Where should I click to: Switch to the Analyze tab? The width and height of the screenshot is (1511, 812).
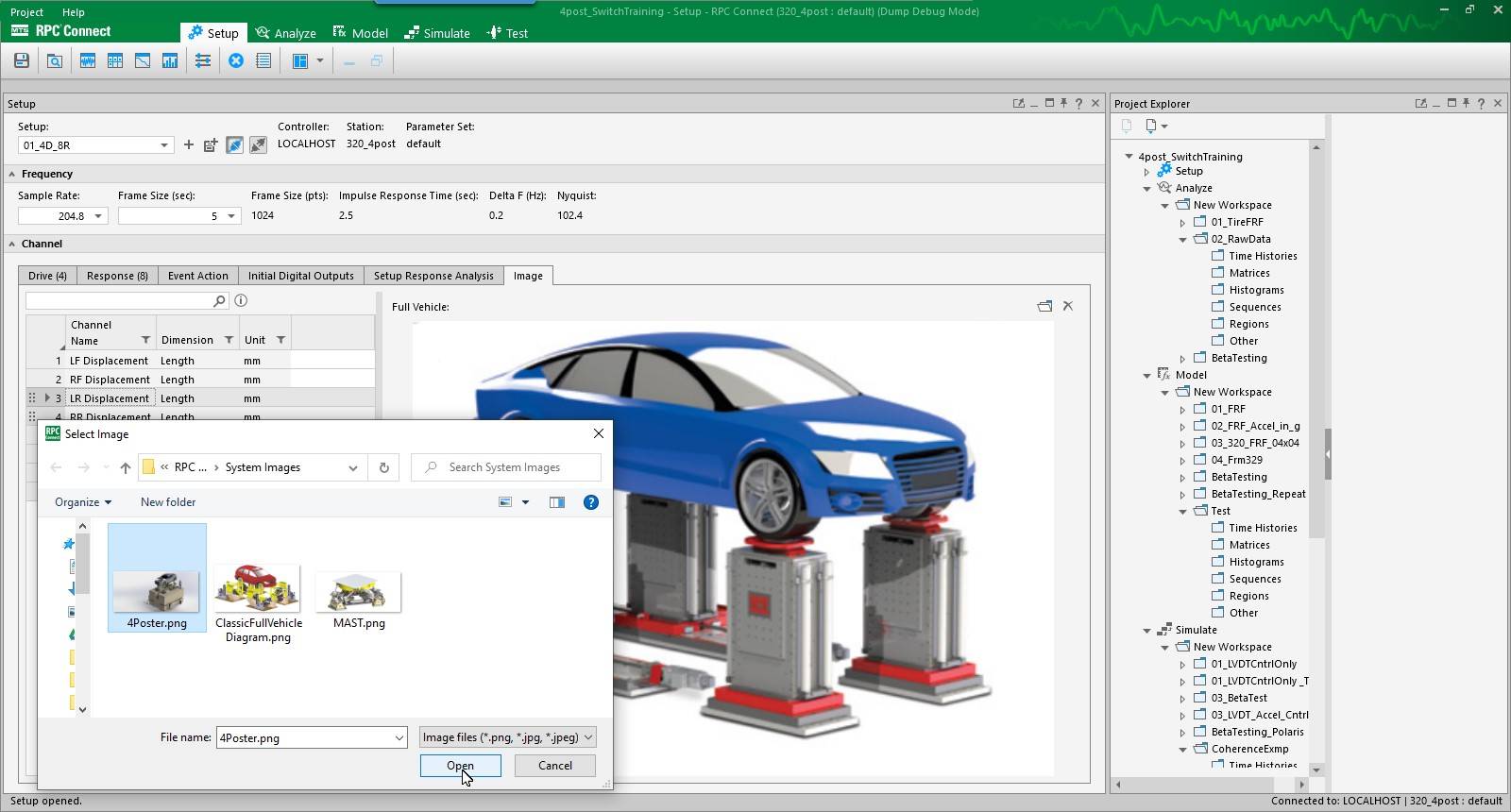tap(285, 33)
